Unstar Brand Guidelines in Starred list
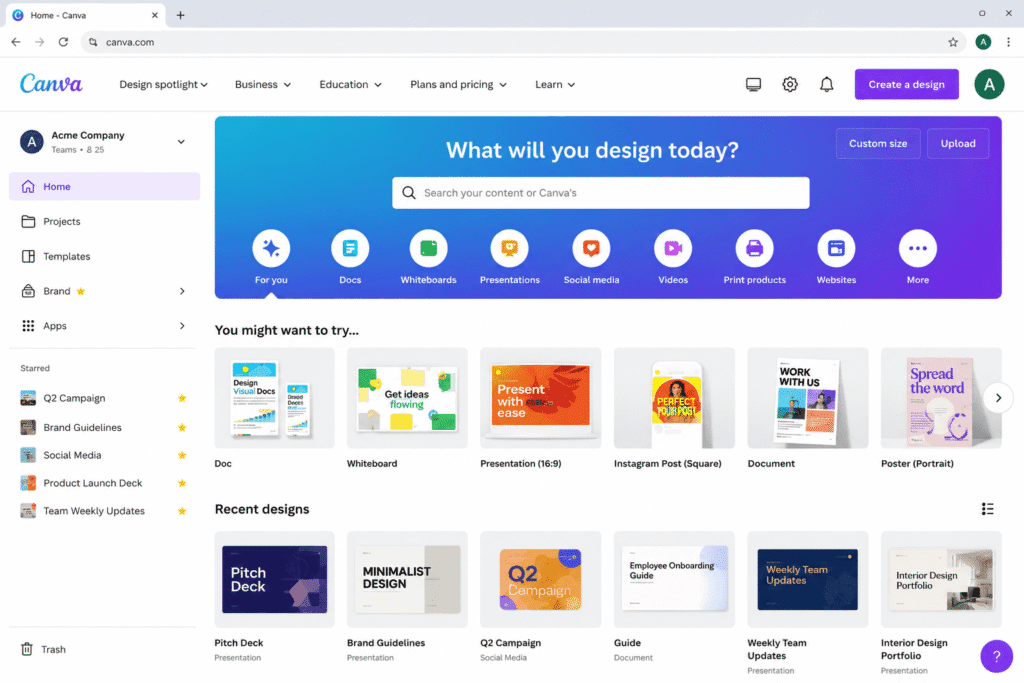 click(x=182, y=427)
